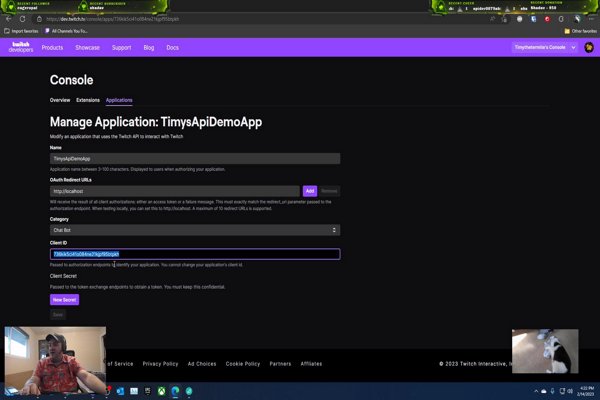This screenshot has height=400, width=600.
Task: Reload the page with the refresh icon
Action: 23,19
